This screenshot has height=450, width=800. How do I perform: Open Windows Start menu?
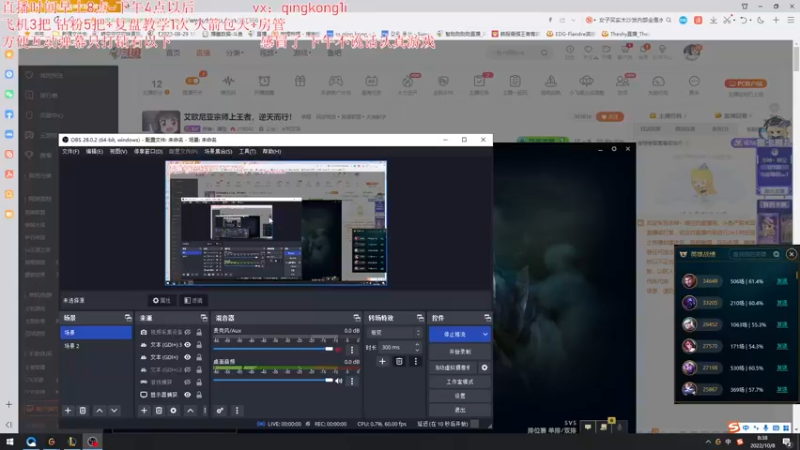(x=10, y=442)
